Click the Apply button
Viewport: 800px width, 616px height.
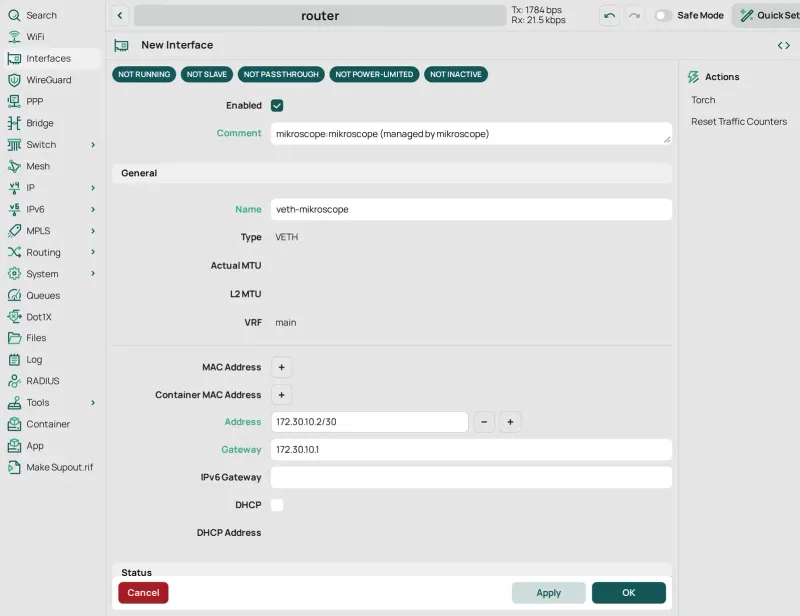click(548, 593)
